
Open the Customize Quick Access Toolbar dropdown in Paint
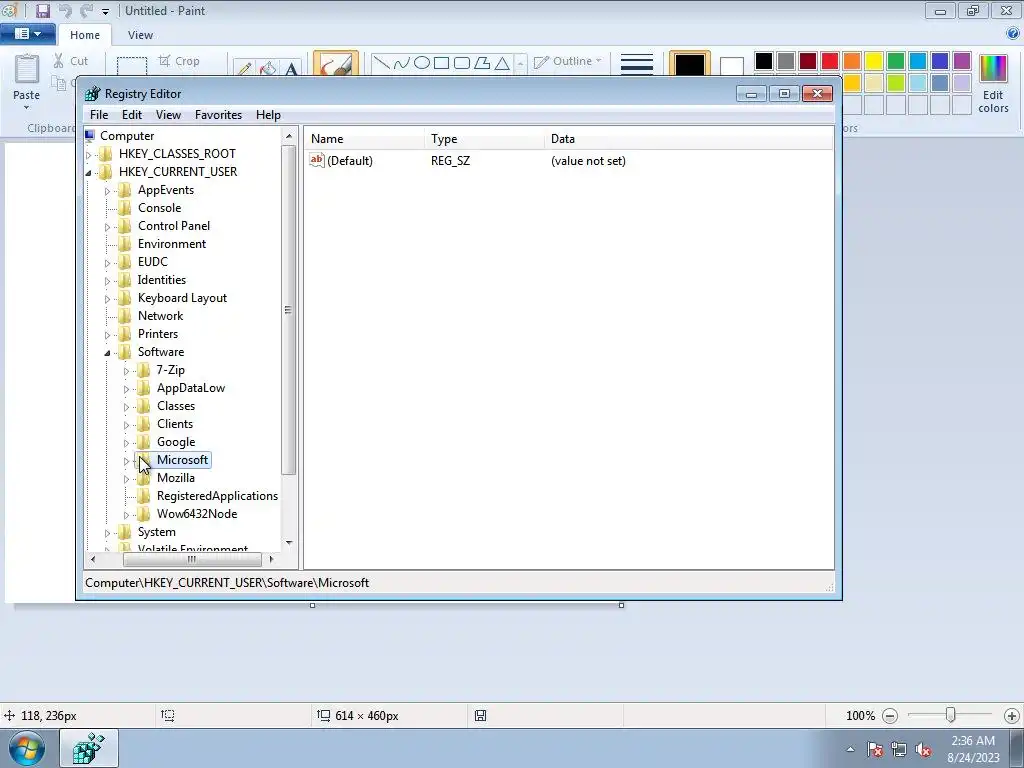(105, 12)
